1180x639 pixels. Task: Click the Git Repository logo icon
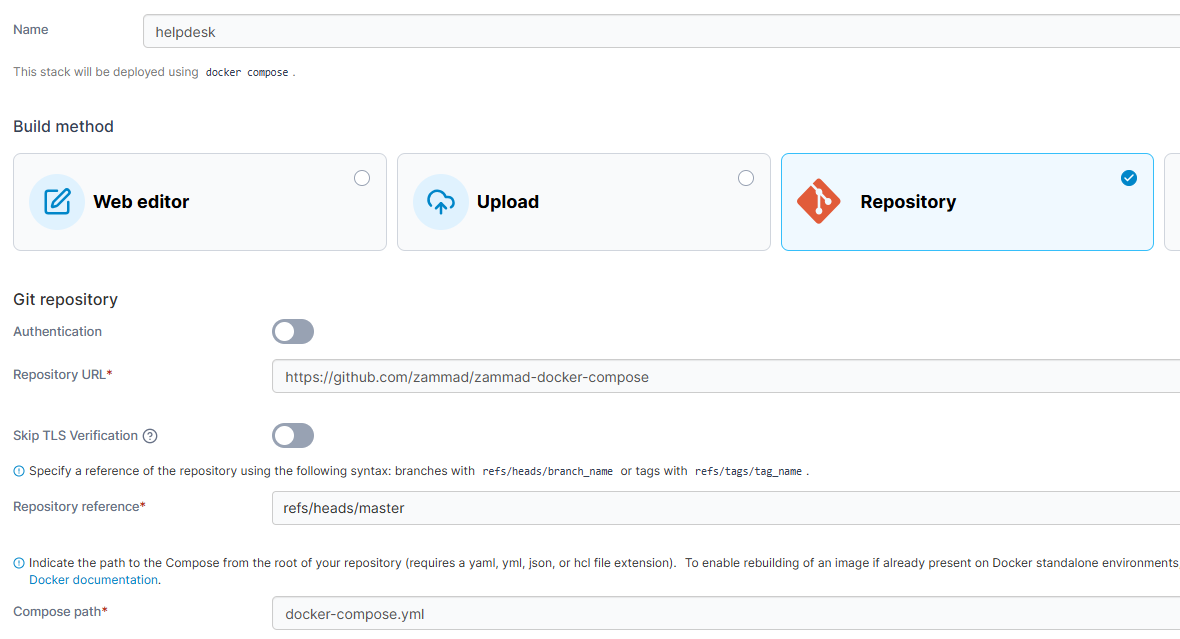819,202
